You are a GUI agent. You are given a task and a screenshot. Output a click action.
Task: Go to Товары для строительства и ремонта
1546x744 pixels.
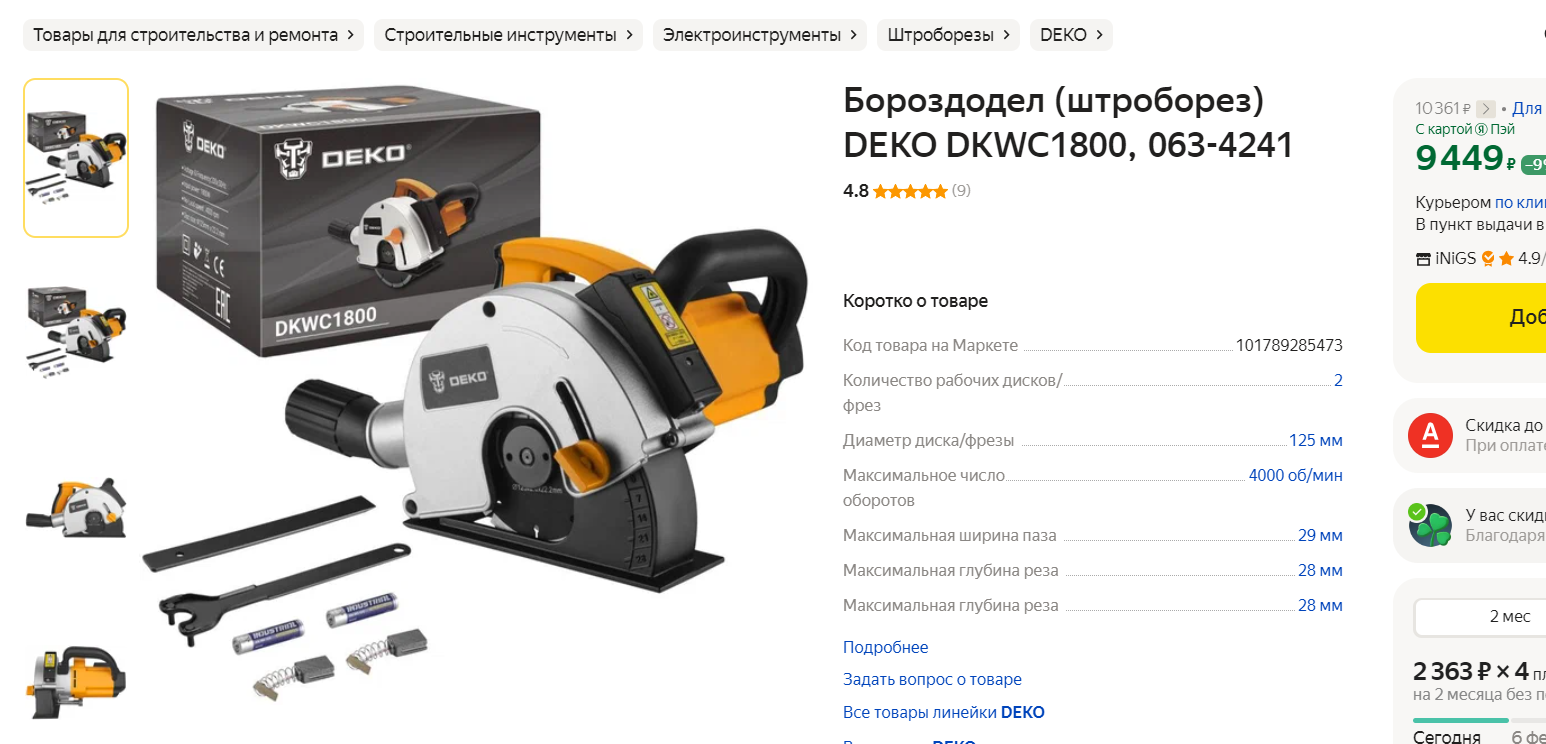[x=193, y=35]
